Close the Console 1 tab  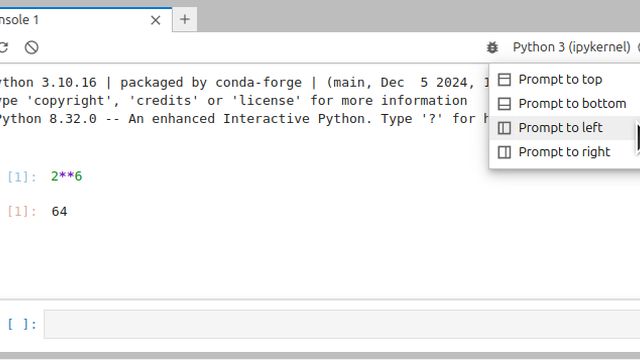[156, 20]
